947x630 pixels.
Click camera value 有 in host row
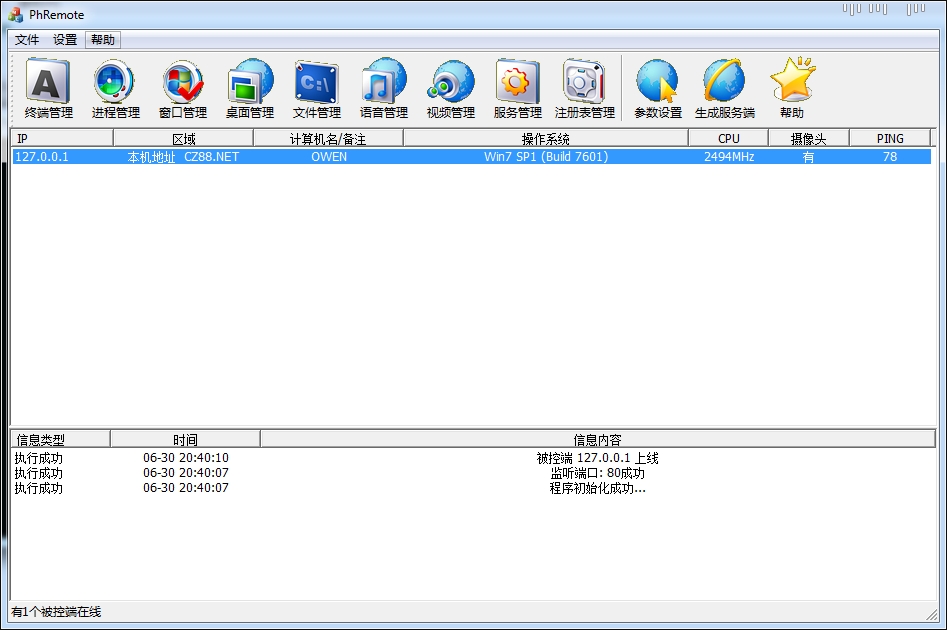point(808,156)
